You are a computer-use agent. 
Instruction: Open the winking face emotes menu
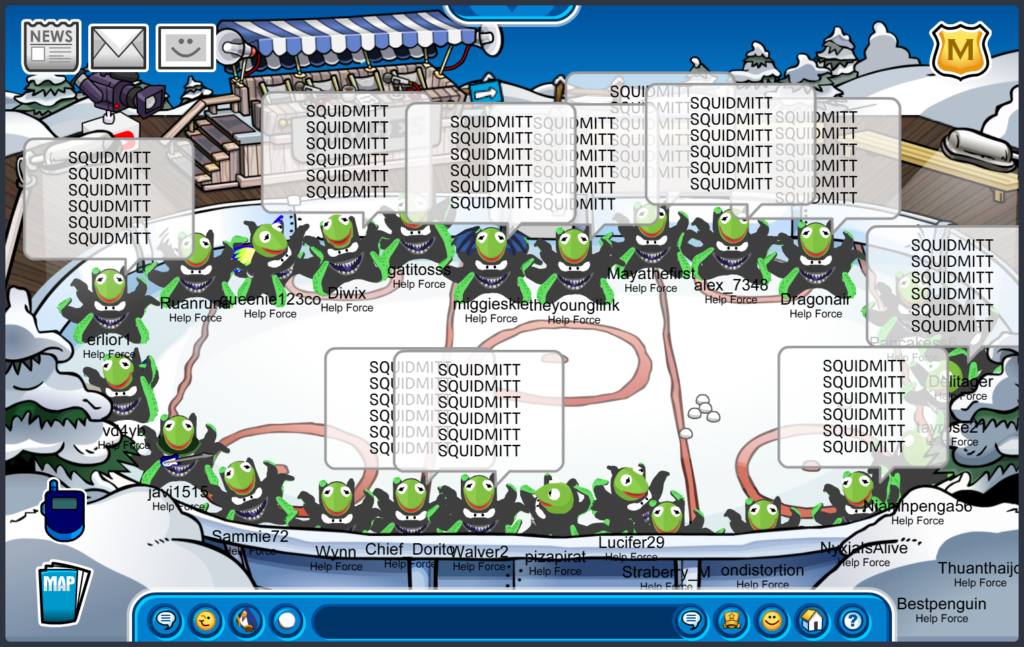206,621
